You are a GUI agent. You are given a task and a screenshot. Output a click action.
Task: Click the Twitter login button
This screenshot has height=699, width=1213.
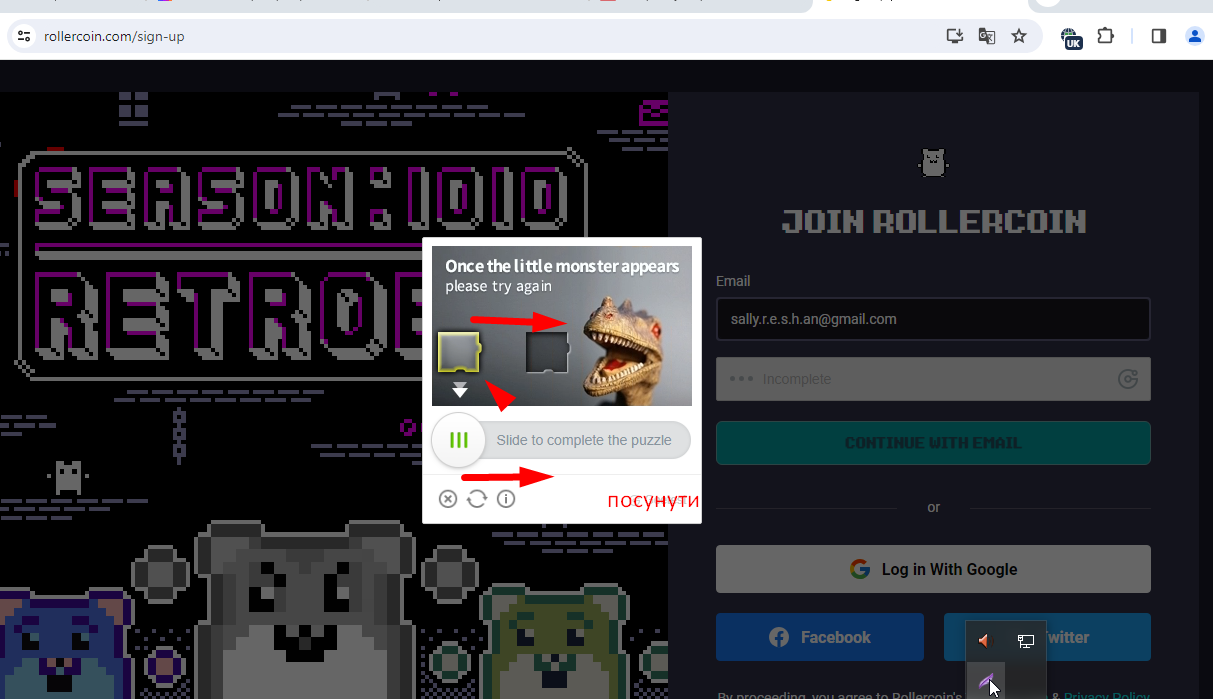coord(1047,637)
